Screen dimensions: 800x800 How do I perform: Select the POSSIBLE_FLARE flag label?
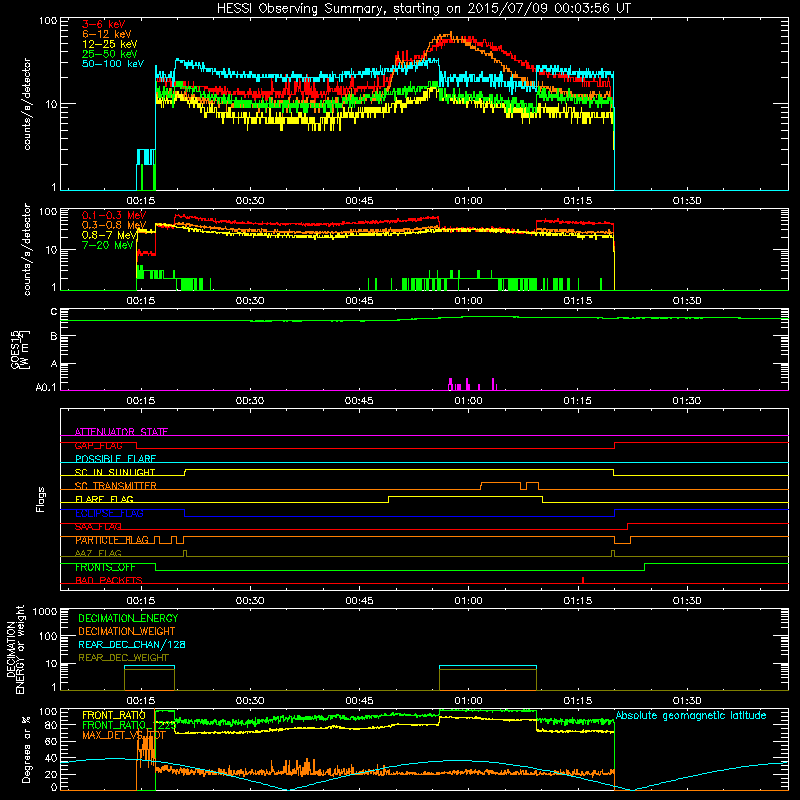[x=115, y=459]
